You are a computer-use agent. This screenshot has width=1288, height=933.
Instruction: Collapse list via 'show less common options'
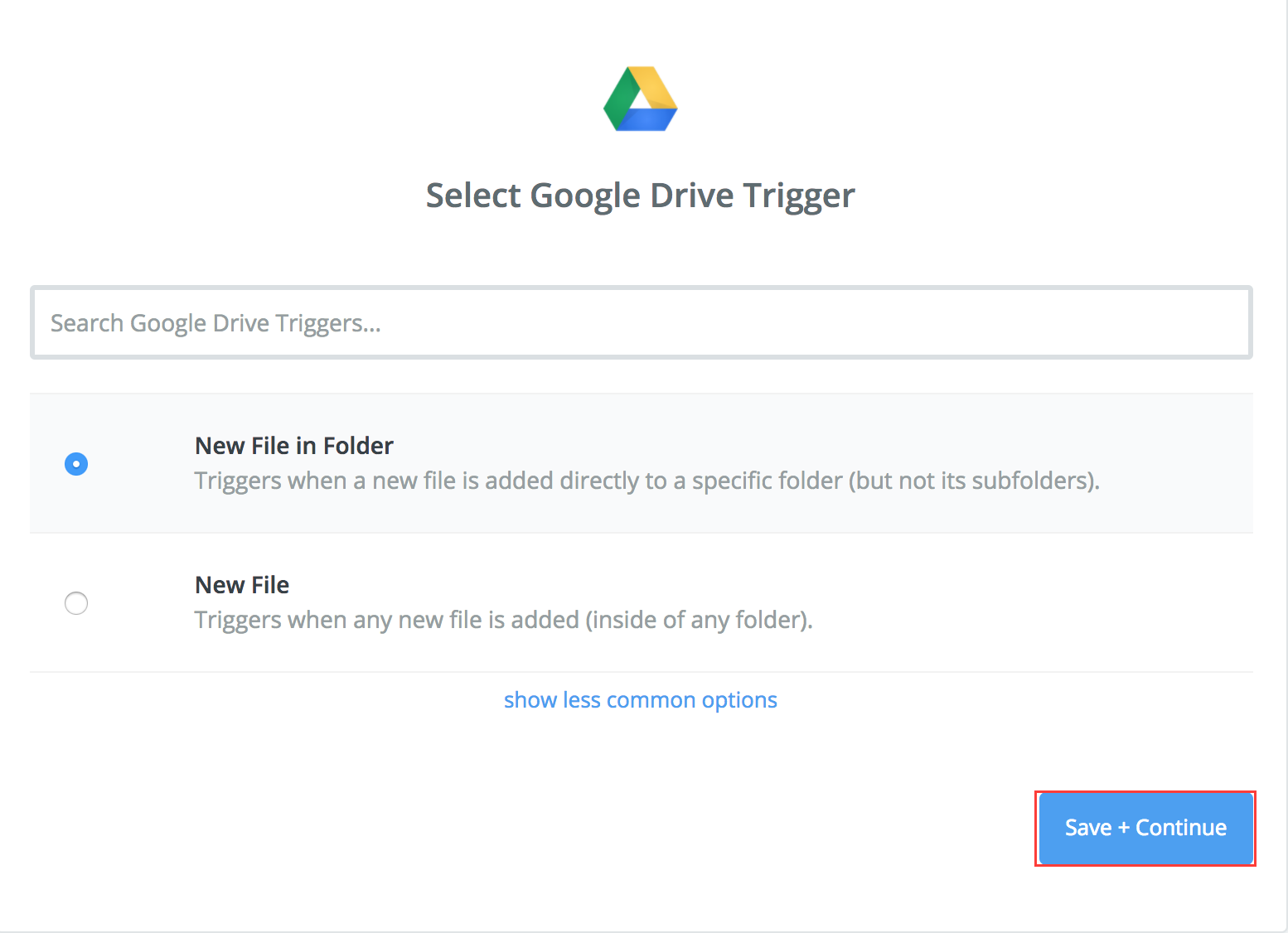640,700
